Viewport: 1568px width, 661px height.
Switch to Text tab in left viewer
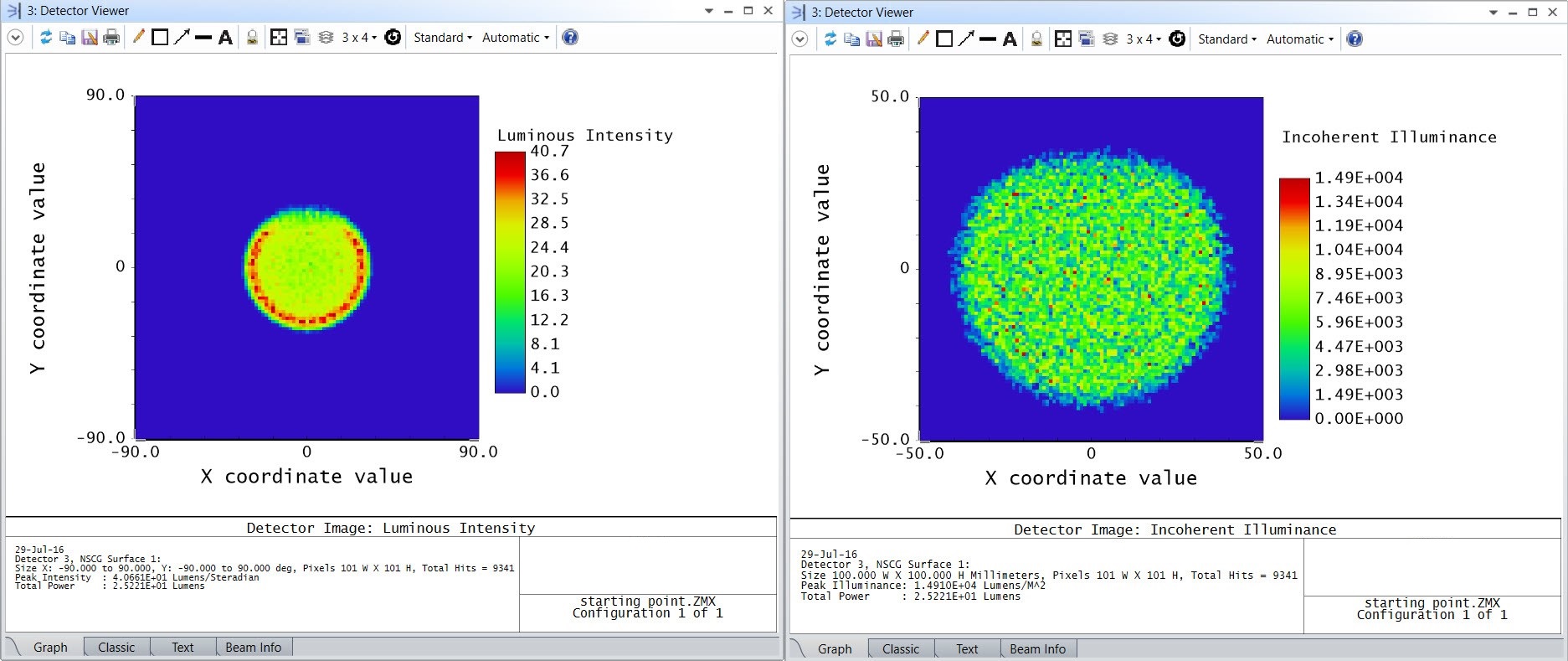183,648
